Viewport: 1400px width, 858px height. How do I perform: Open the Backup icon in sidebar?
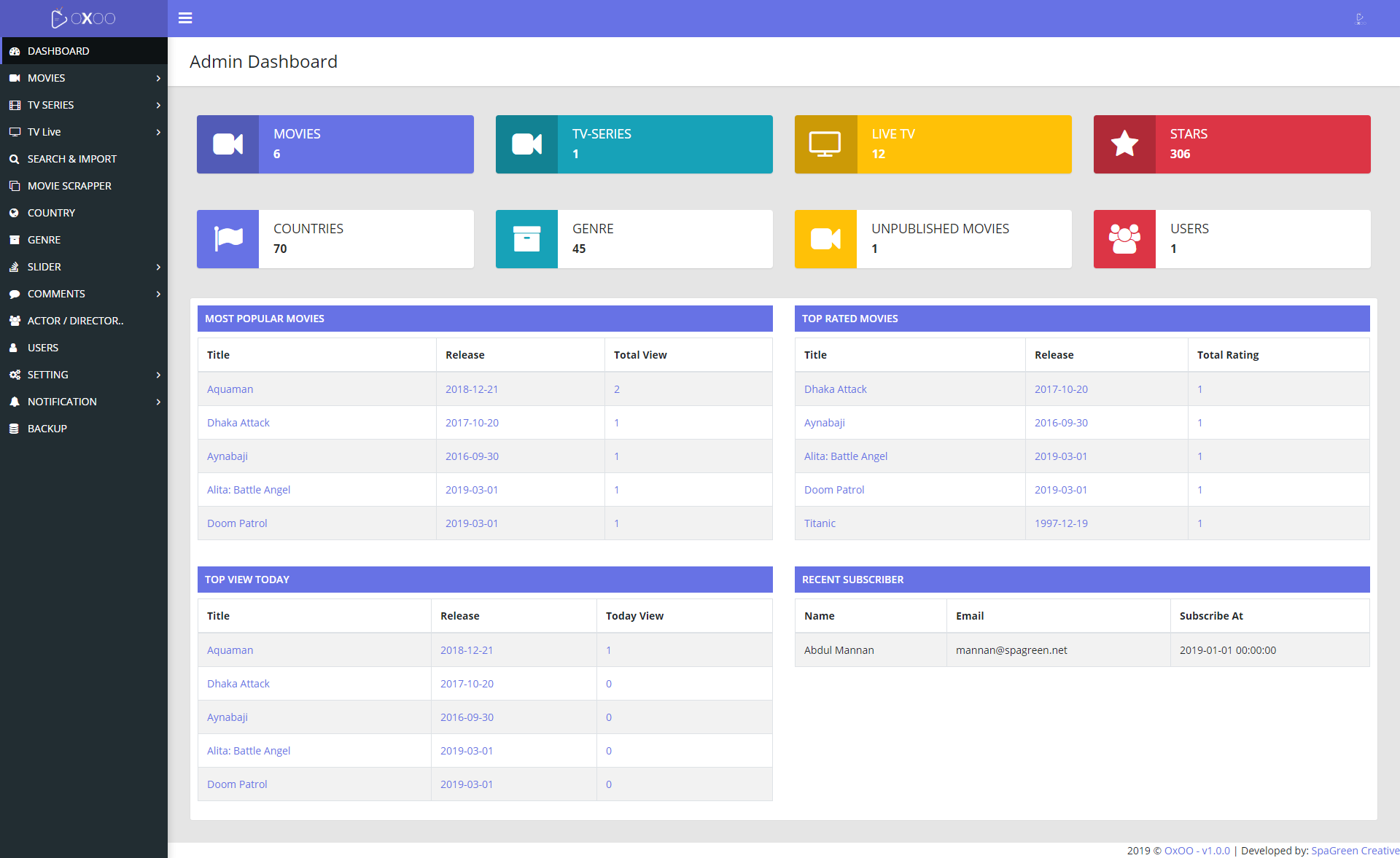(x=15, y=429)
